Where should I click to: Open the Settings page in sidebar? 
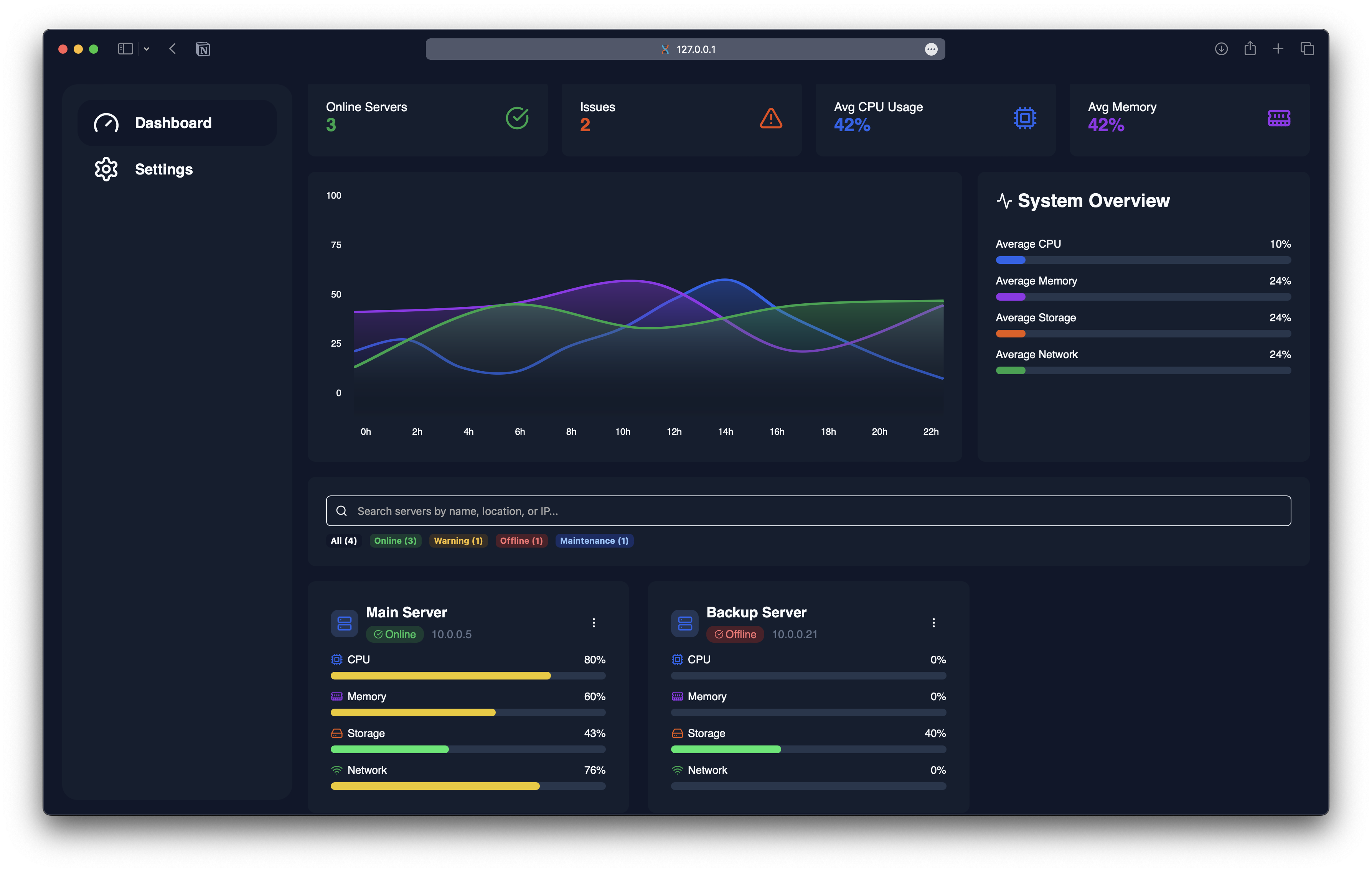coord(177,169)
